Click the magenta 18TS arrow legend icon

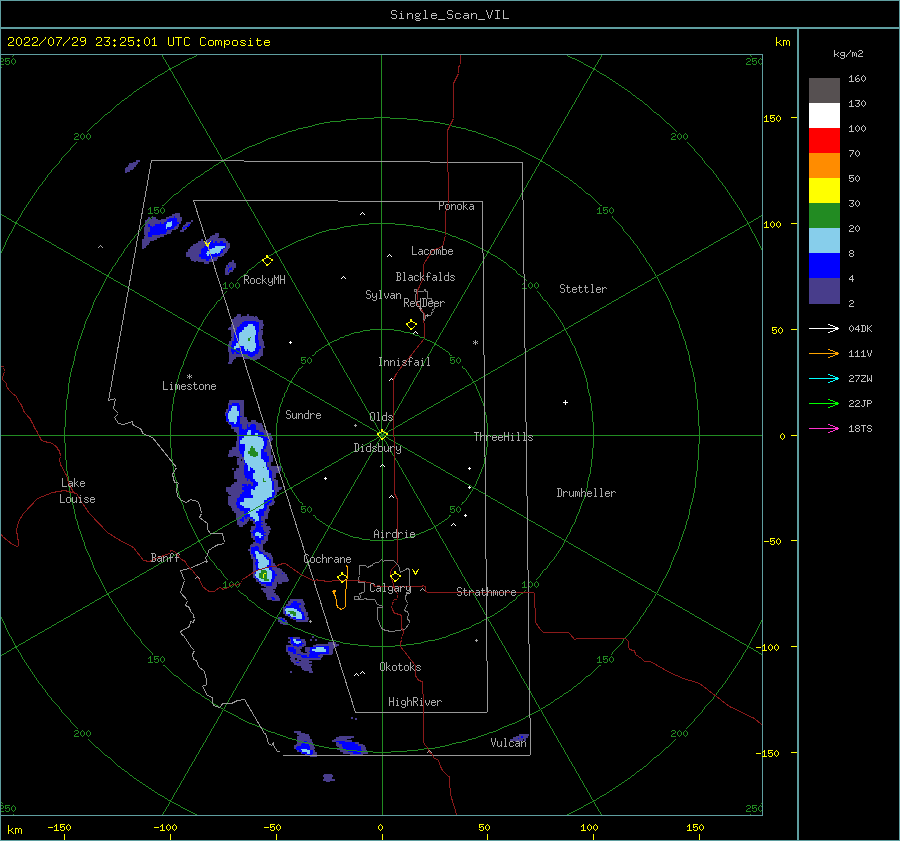(x=824, y=428)
